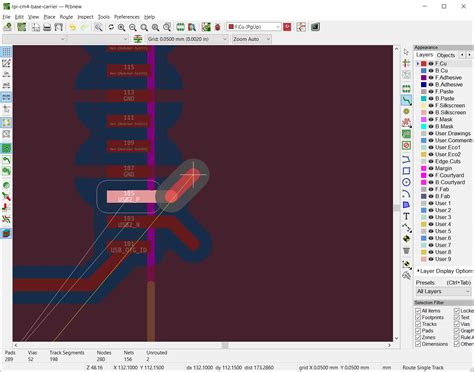Open the Tools menu

[x=103, y=17]
